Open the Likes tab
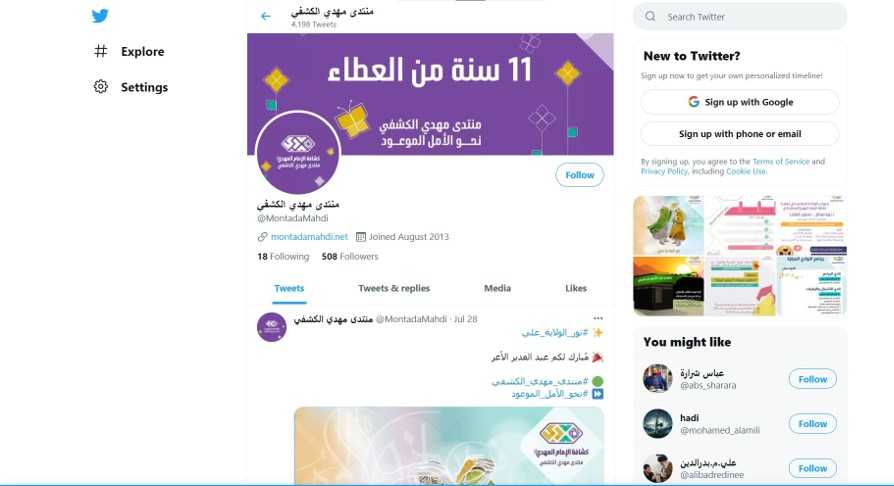This screenshot has width=894, height=486. (576, 289)
